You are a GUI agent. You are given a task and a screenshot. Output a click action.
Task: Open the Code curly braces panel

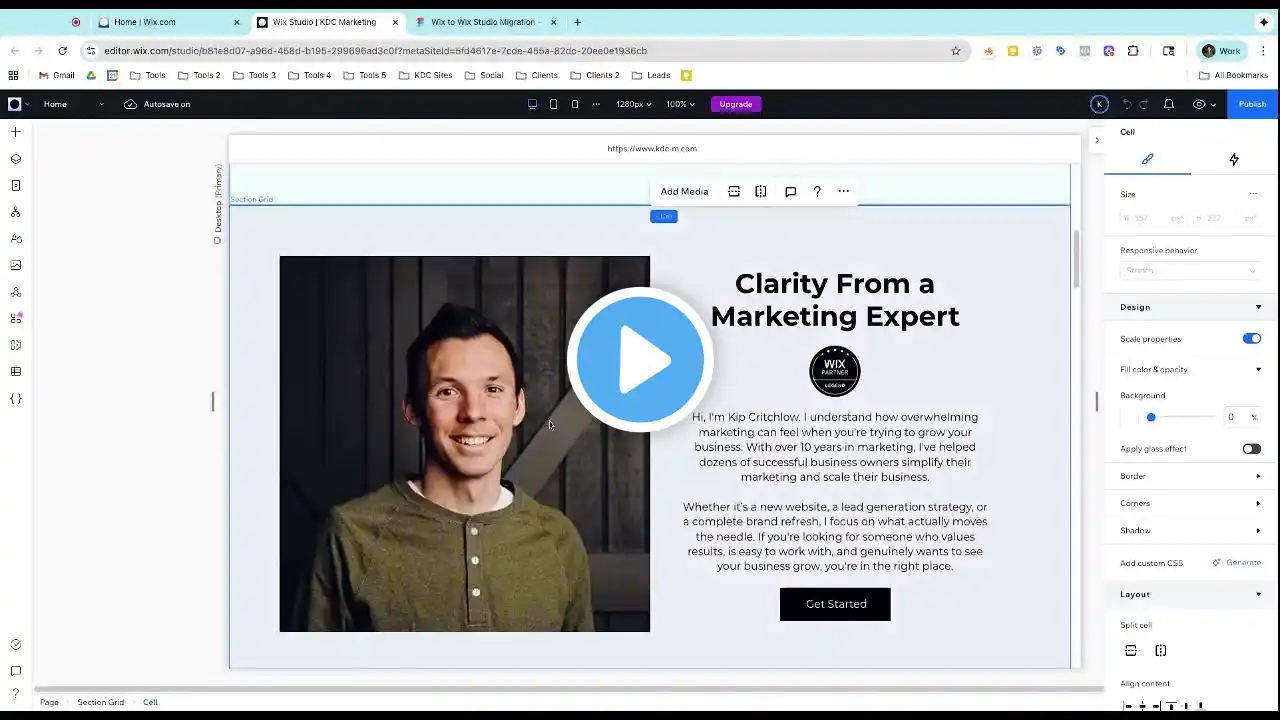[x=15, y=399]
